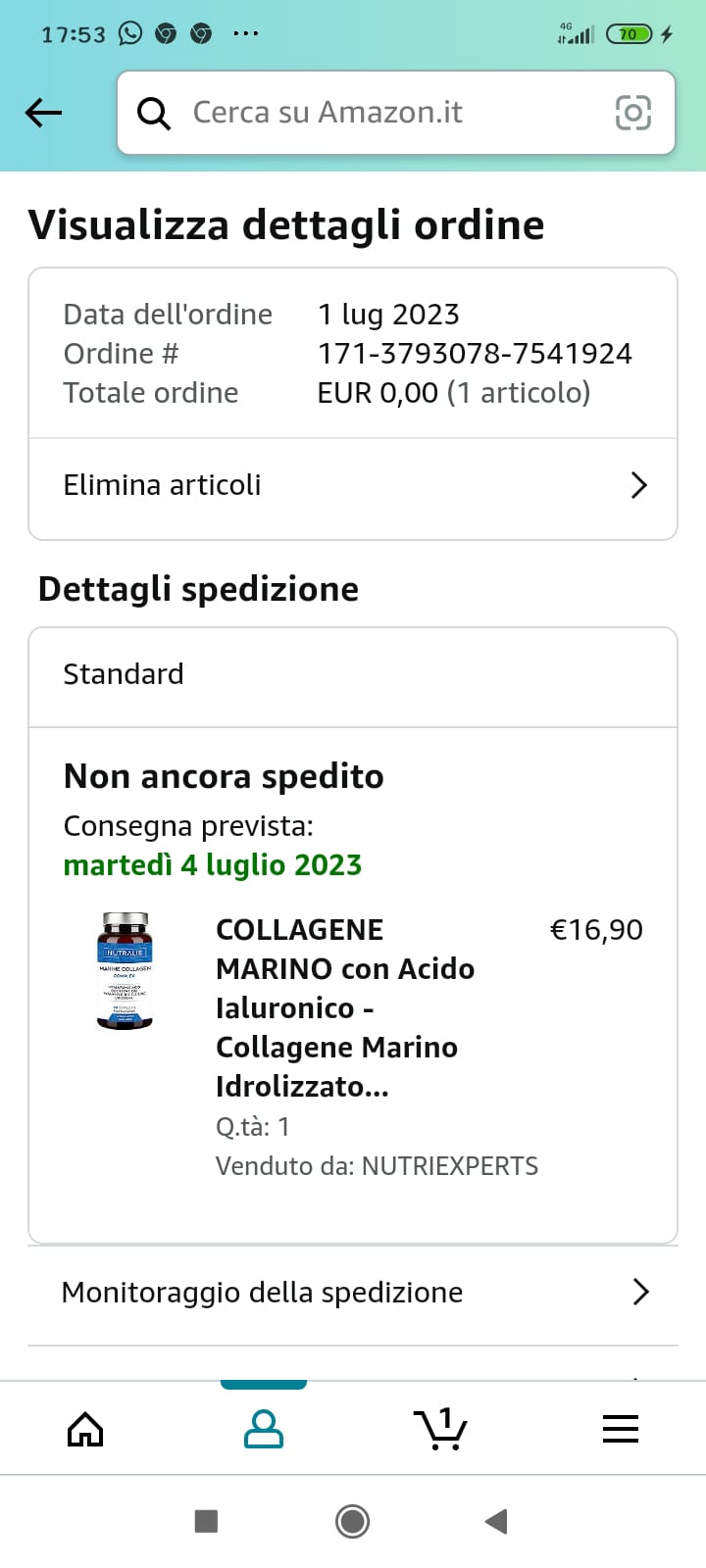Tap seller name NUTRIEXPERTS
This screenshot has height=1568, width=706.
pos(449,1166)
